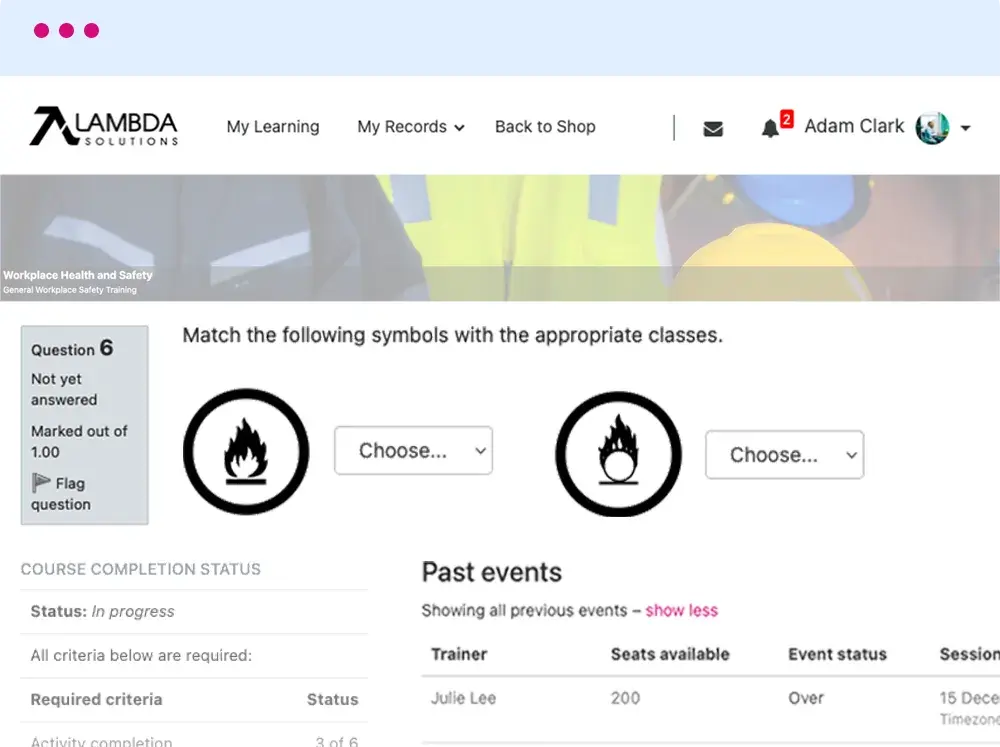Click Workplace Health and Safety course title
The width and height of the screenshot is (1000, 747).
pyautogui.click(x=78, y=275)
